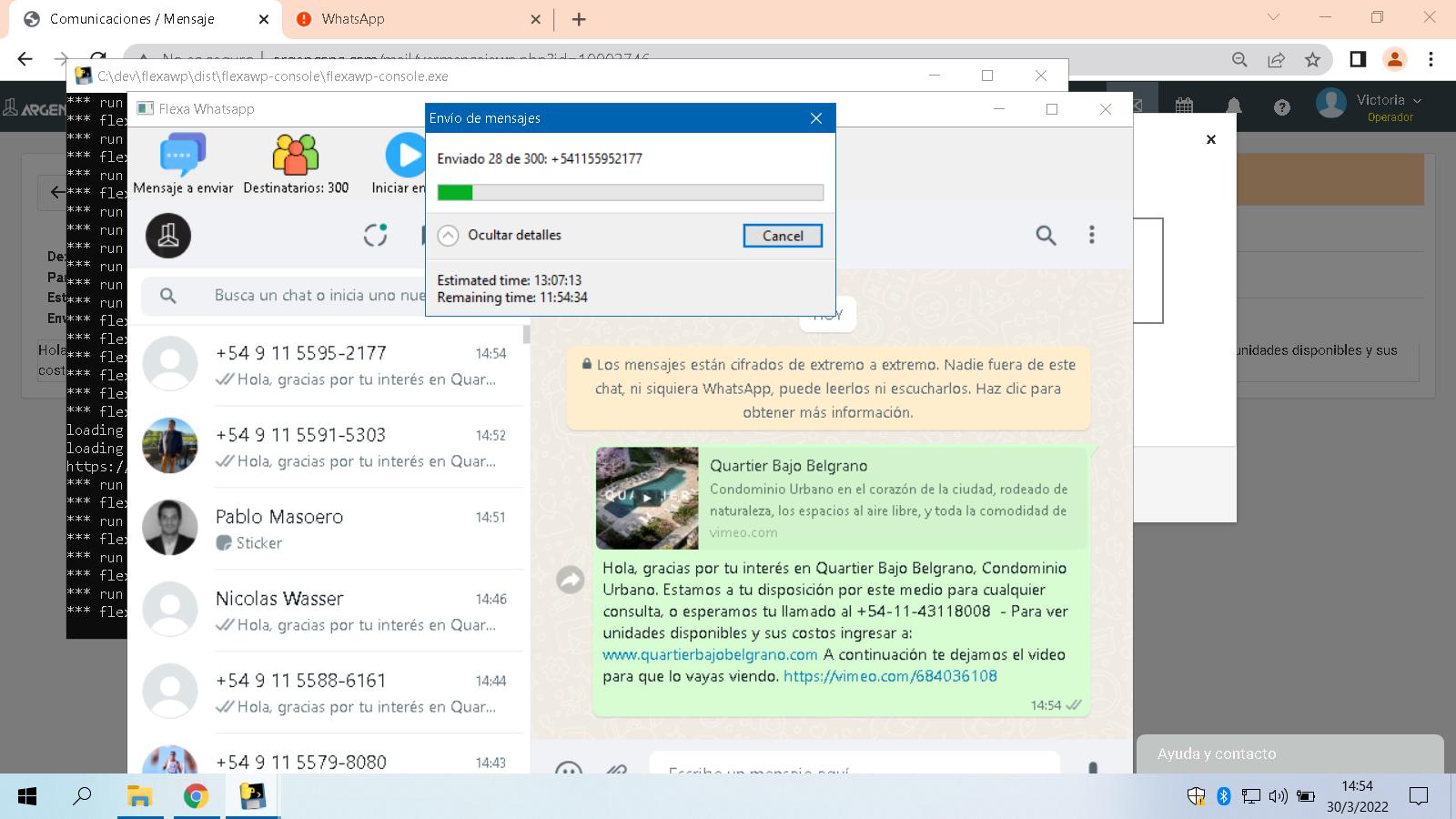Screen dimensions: 1456x819
Task: Switch to the Comunicaciones / Mensaje browser tab
Action: pyautogui.click(x=146, y=19)
